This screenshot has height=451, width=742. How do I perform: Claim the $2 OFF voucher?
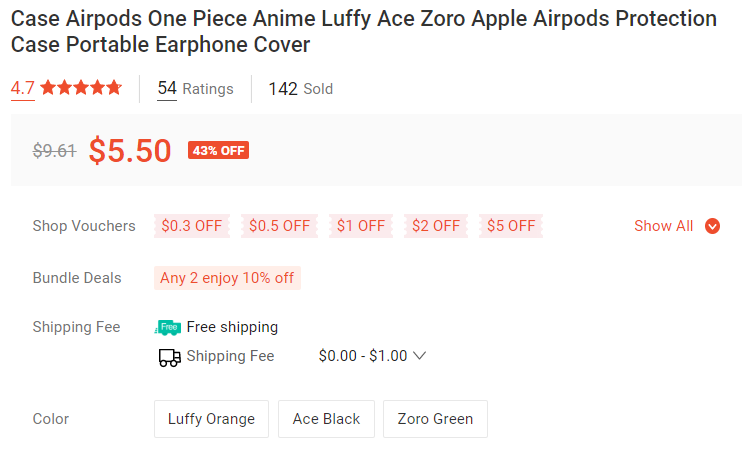436,226
